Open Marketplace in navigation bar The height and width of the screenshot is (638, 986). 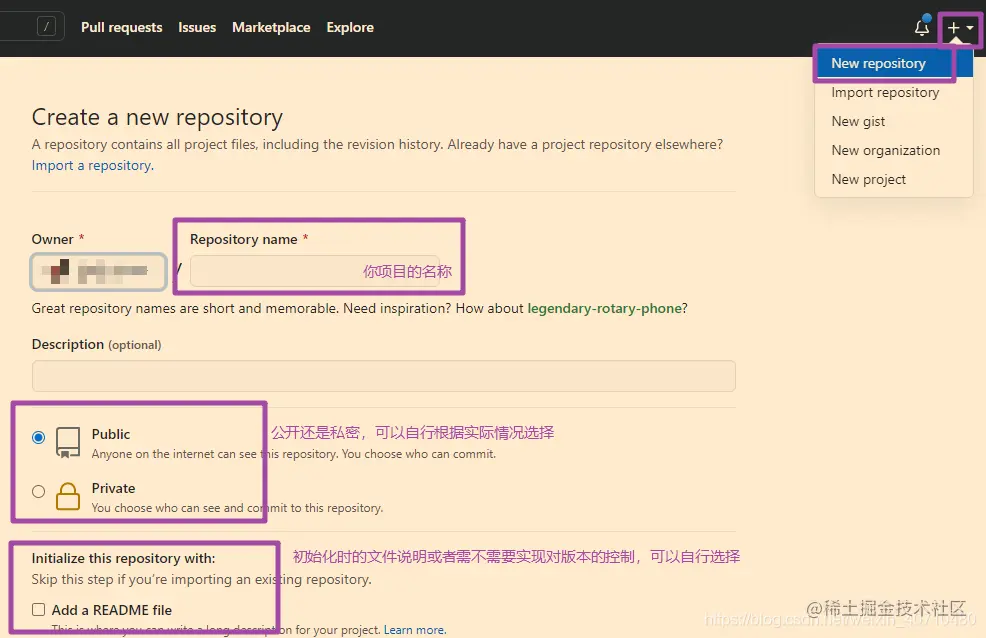click(x=271, y=27)
